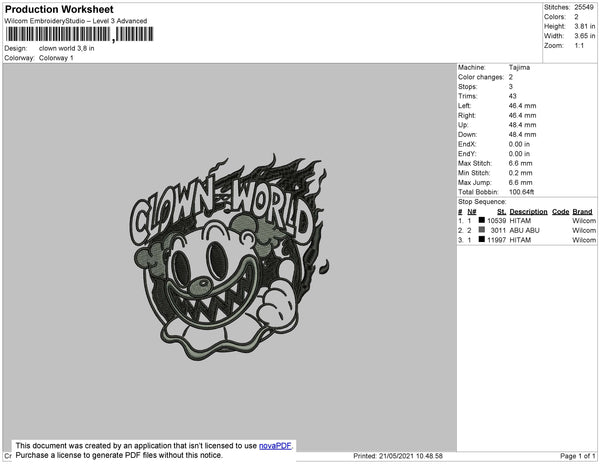Click the Color changes label
Screen dimensions: 600x464
coord(481,77)
